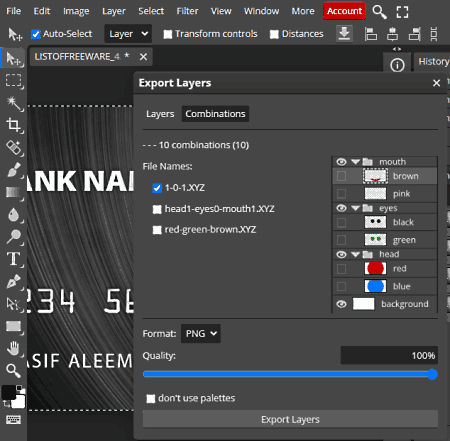Open the keyboard shortcuts icon
Image resolution: width=450 pixels, height=441 pixels.
pos(13,419)
